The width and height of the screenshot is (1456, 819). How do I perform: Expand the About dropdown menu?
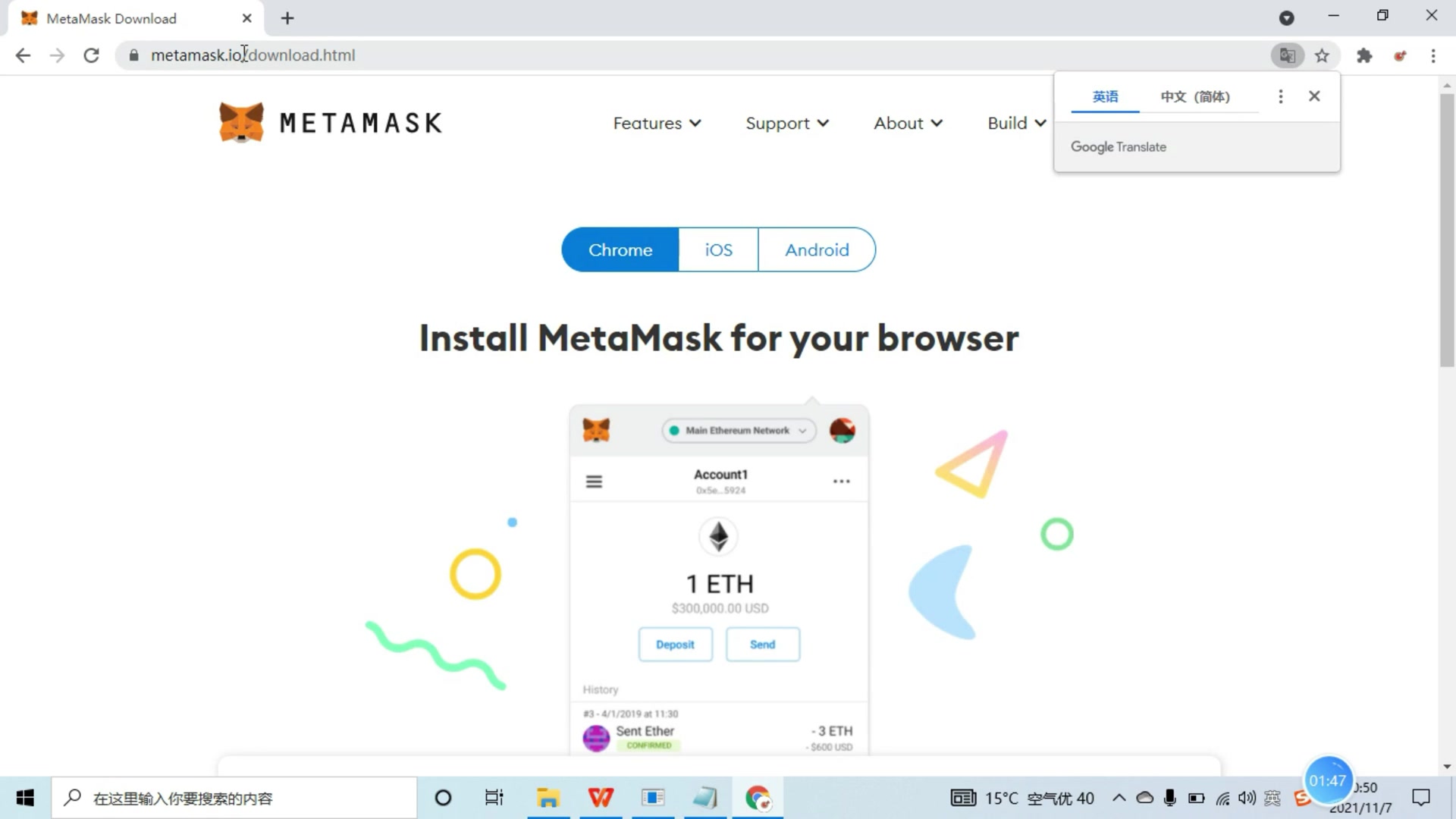pyautogui.click(x=906, y=122)
